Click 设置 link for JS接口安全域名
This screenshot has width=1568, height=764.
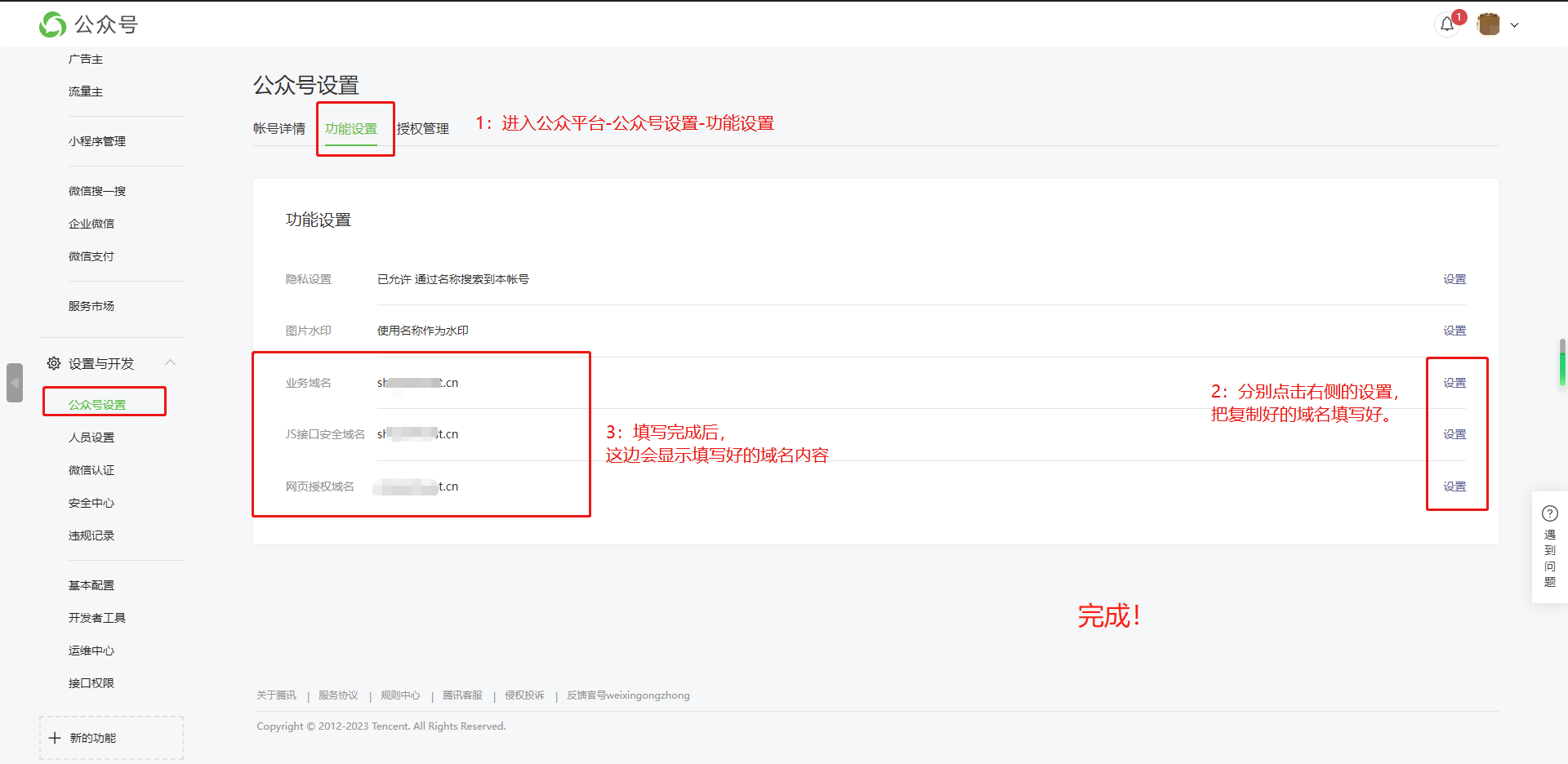click(1454, 434)
